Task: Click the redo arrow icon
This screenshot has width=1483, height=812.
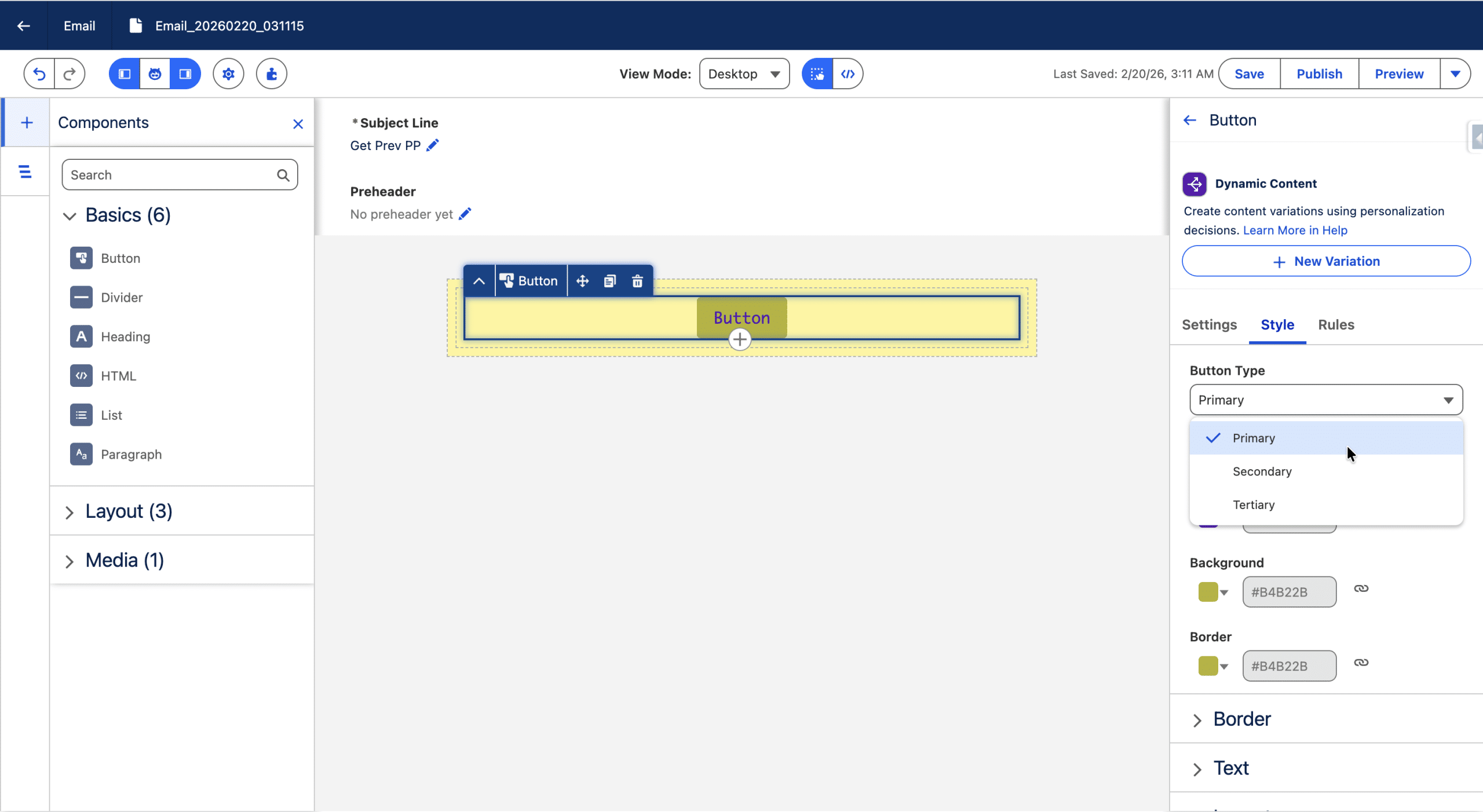Action: (70, 74)
